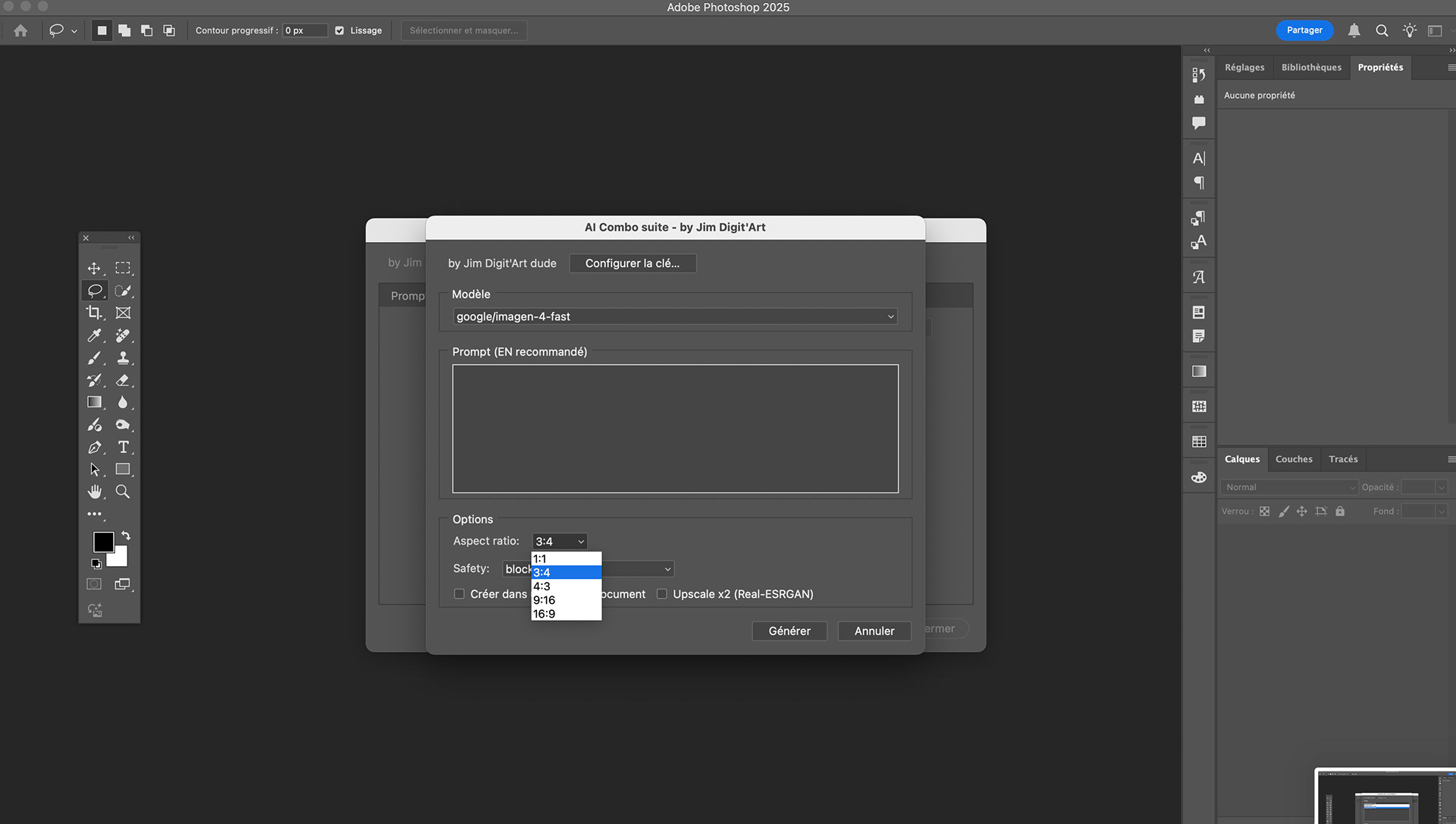Choose Subtract from Selection mode
The width and height of the screenshot is (1456, 824).
[x=146, y=30]
